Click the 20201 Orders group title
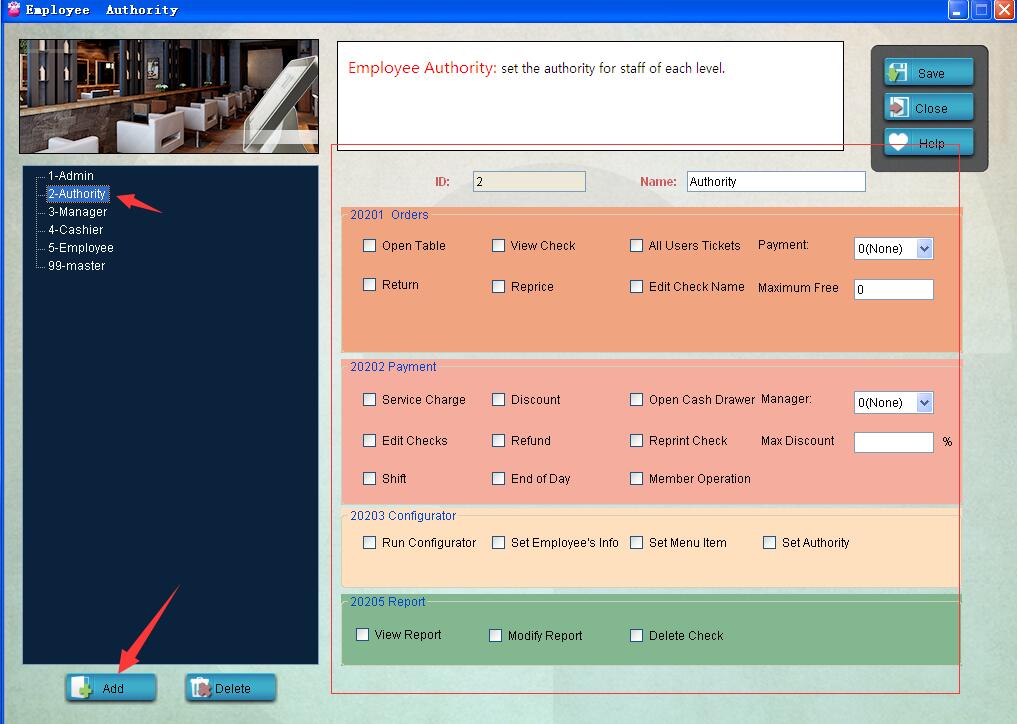This screenshot has width=1017, height=724. (389, 215)
